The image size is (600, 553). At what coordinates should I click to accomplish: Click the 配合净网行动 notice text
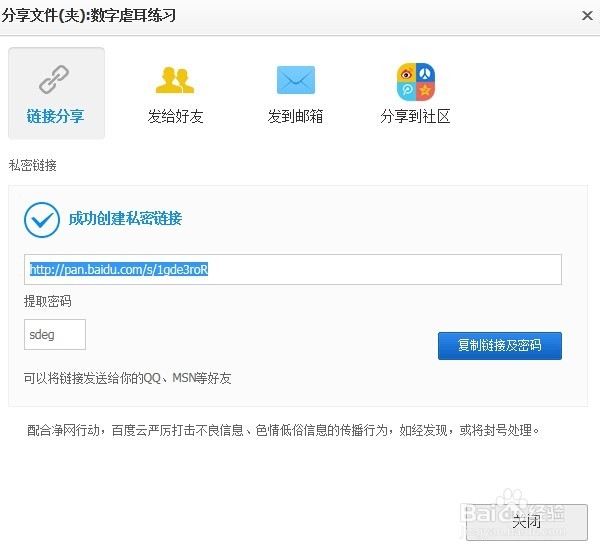pos(283,430)
